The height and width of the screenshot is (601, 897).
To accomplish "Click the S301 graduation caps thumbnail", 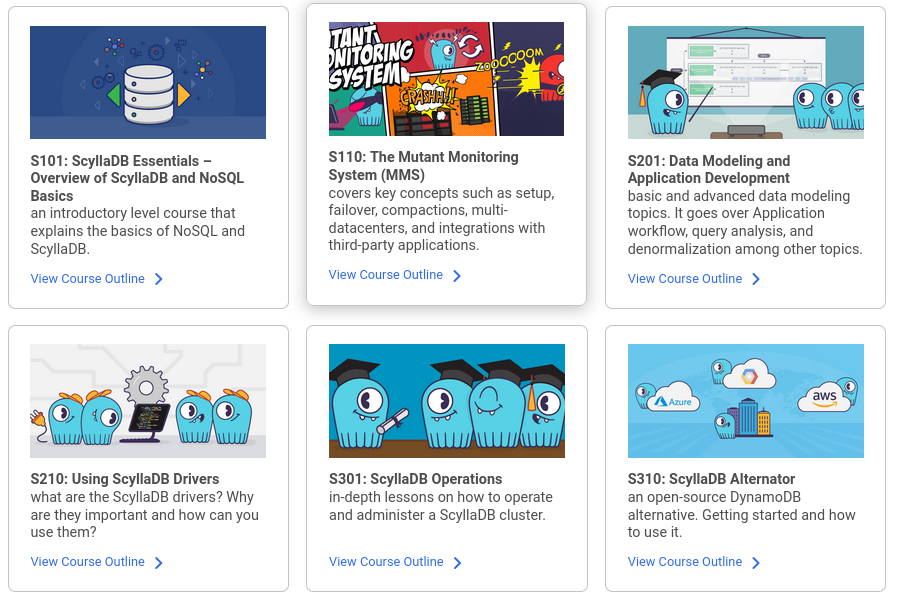I will 447,401.
